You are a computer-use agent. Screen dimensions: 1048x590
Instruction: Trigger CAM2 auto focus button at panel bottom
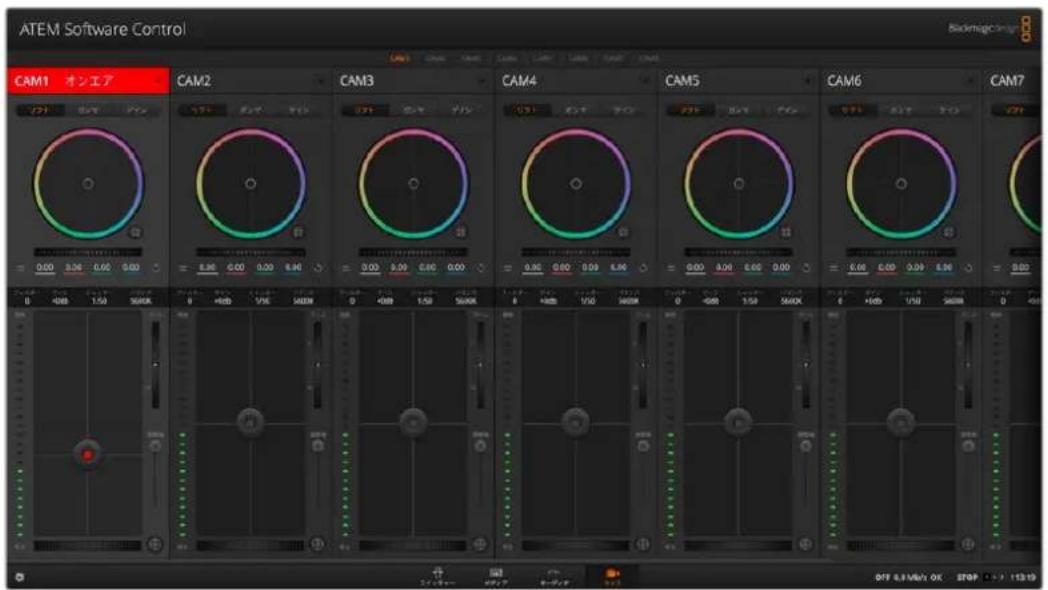coord(317,544)
